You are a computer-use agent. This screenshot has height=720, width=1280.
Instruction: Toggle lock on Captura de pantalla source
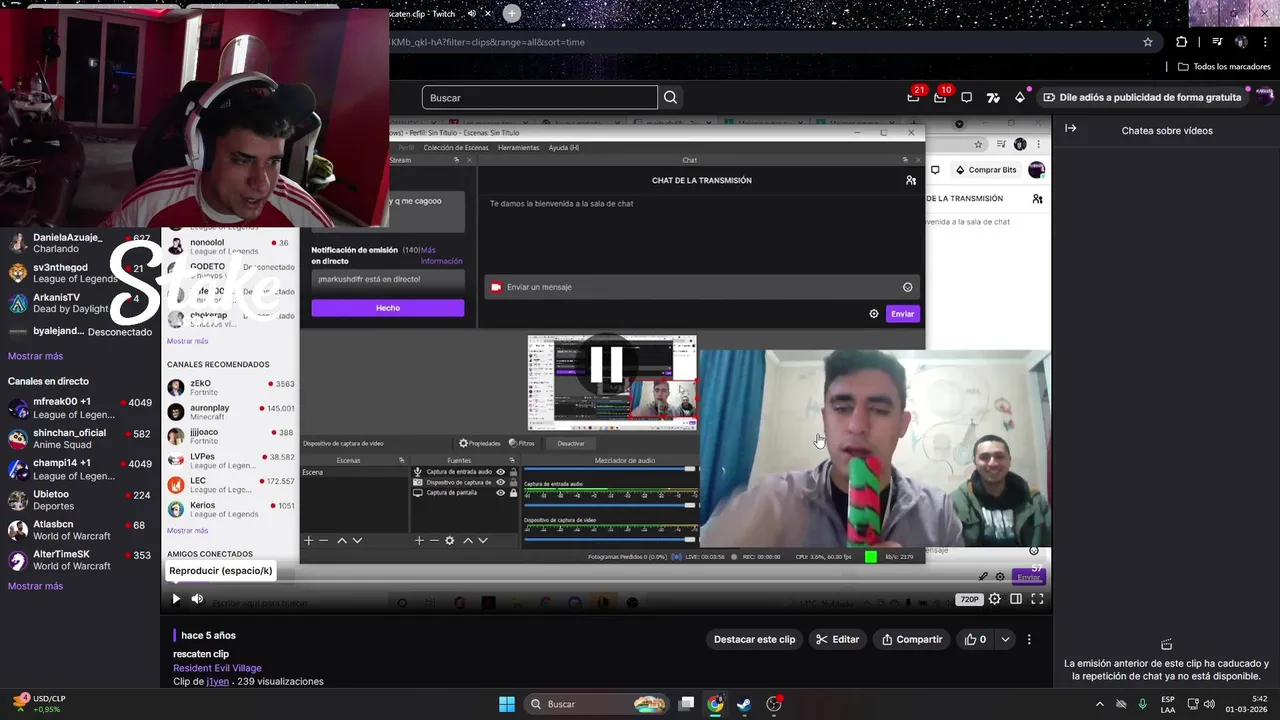click(514, 493)
